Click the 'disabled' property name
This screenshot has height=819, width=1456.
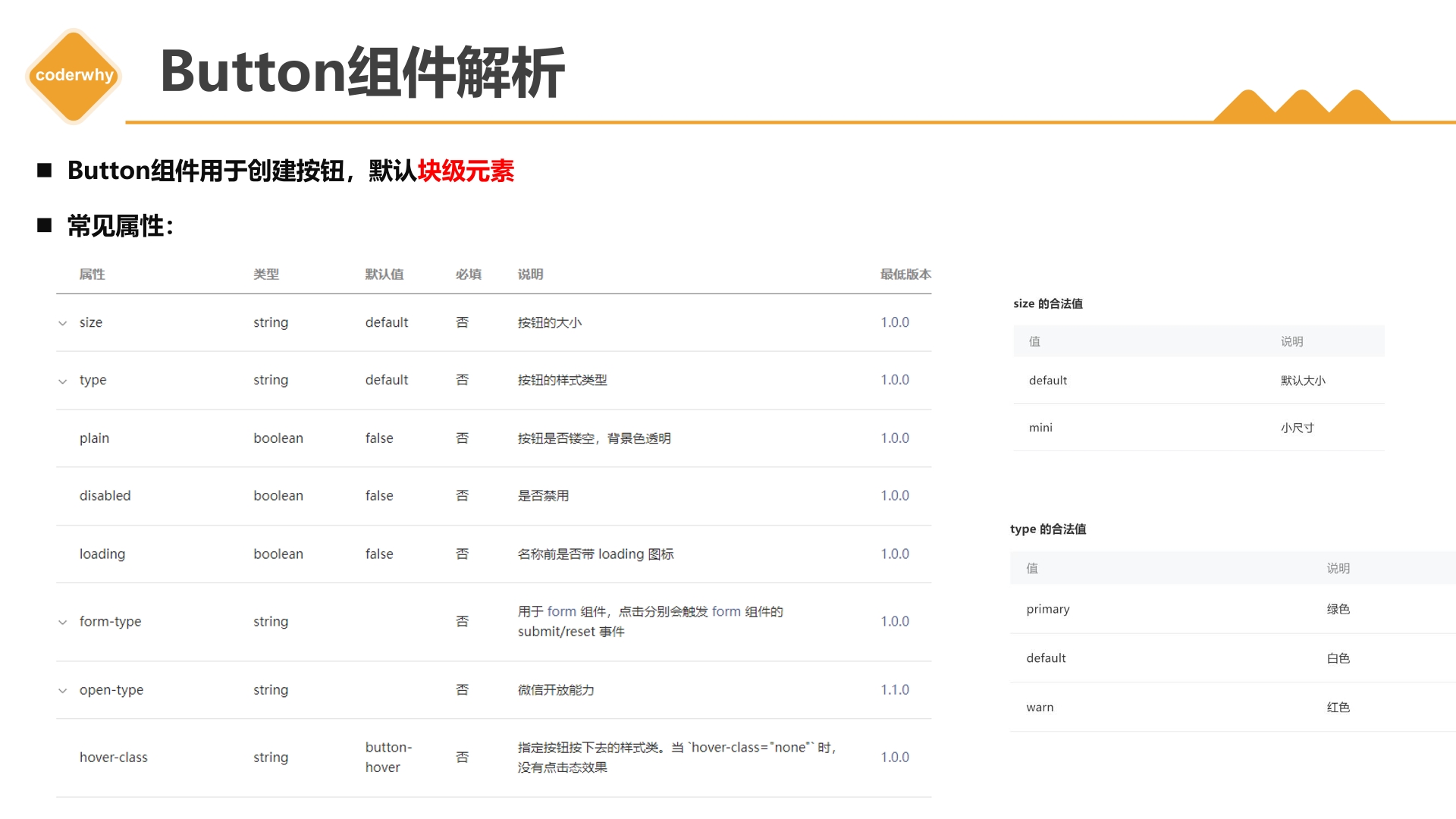(105, 495)
